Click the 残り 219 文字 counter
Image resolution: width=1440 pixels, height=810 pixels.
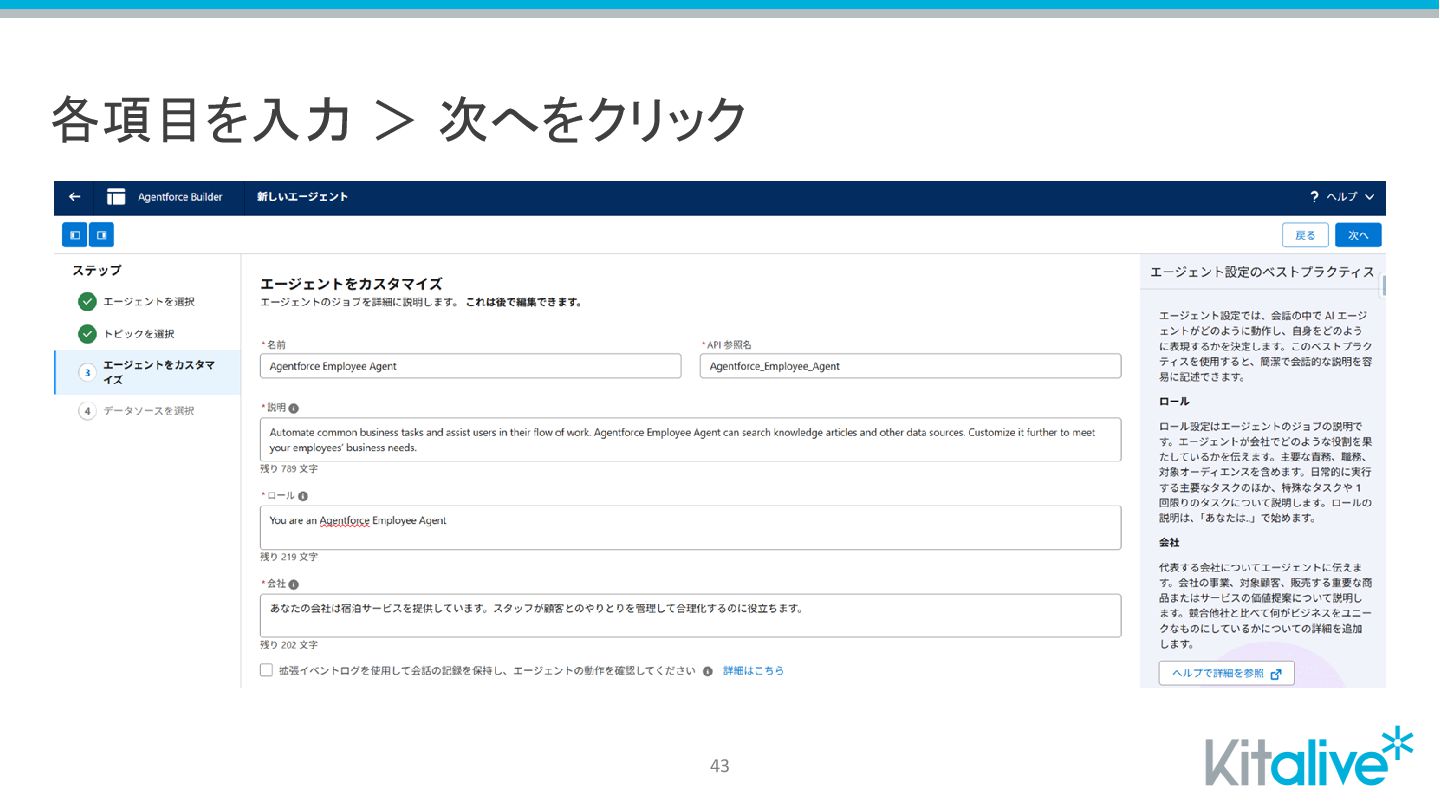tap(289, 557)
